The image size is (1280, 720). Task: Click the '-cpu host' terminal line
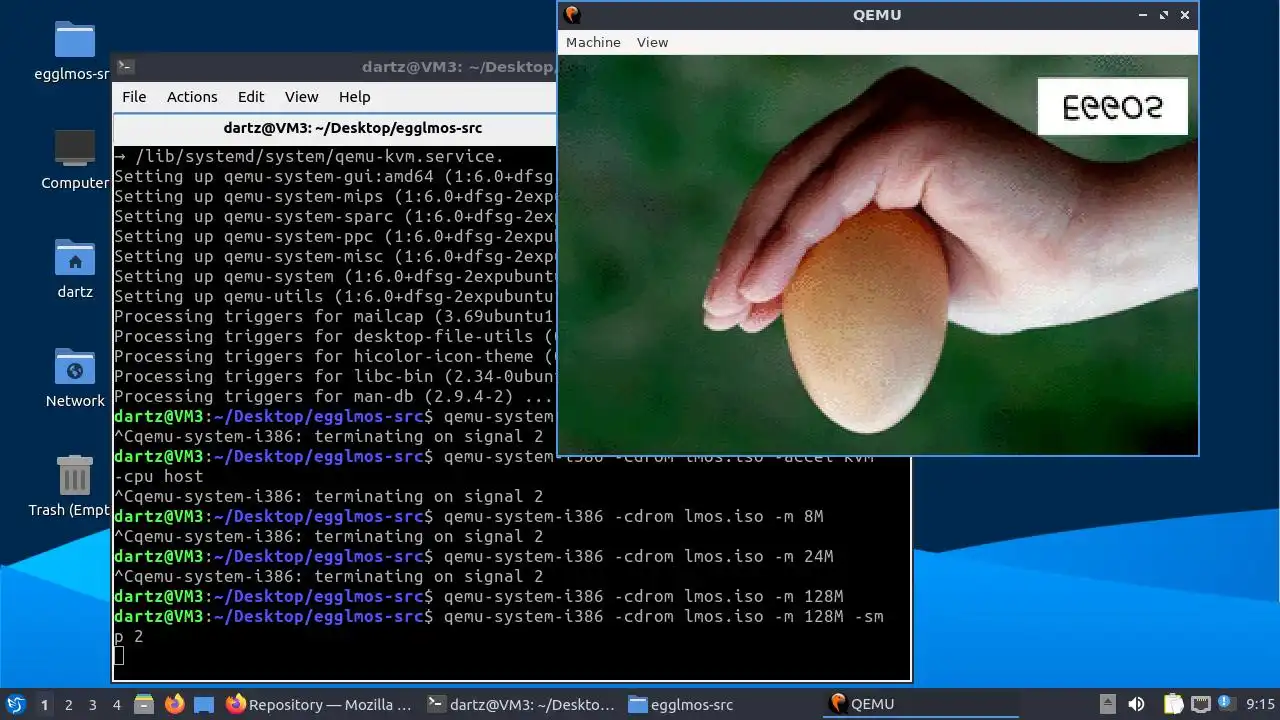(x=158, y=476)
